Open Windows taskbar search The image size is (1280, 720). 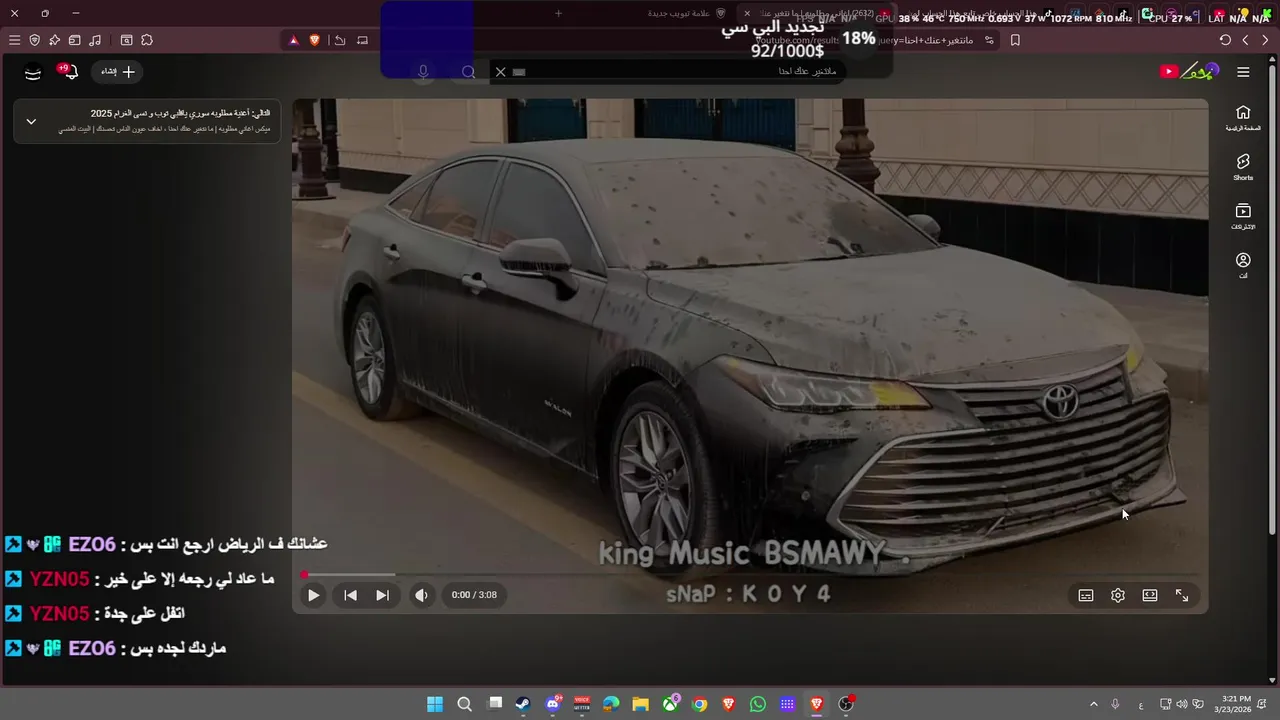pyautogui.click(x=464, y=704)
